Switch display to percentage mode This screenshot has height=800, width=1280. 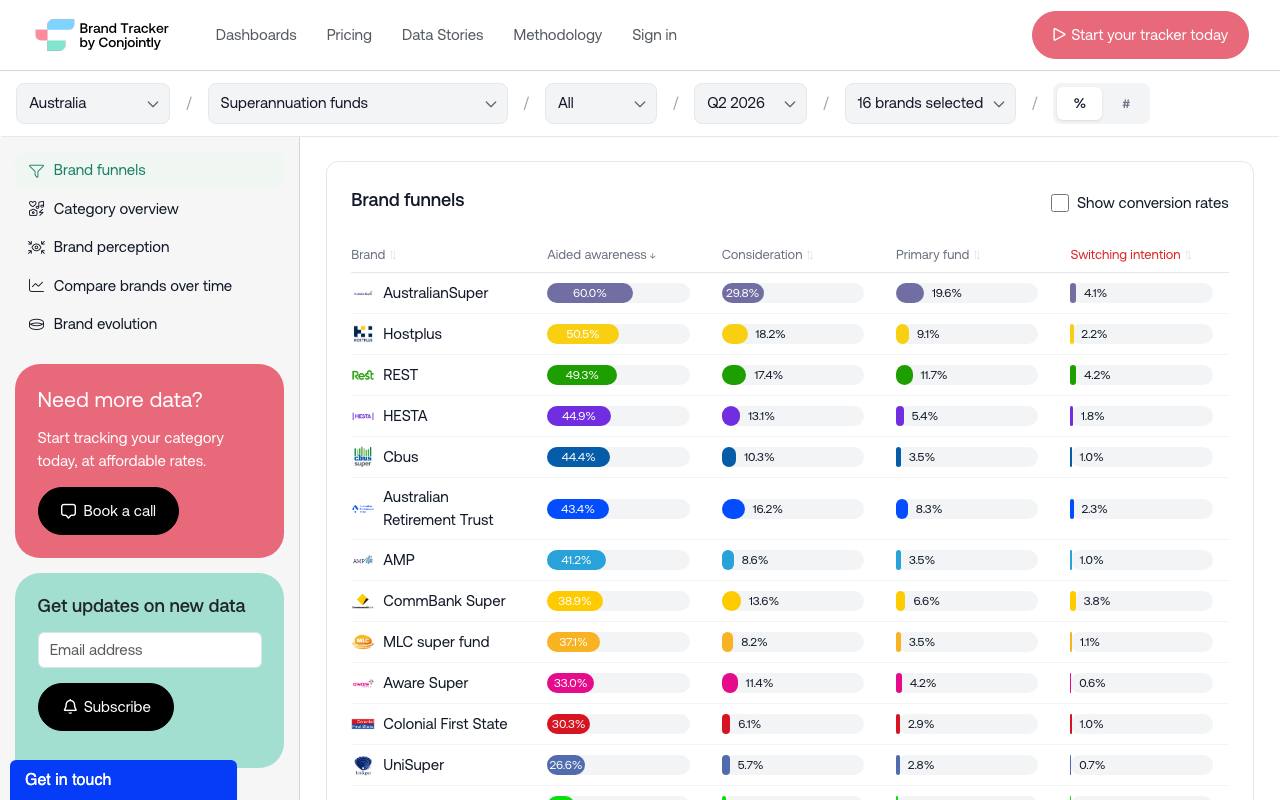[x=1080, y=103]
